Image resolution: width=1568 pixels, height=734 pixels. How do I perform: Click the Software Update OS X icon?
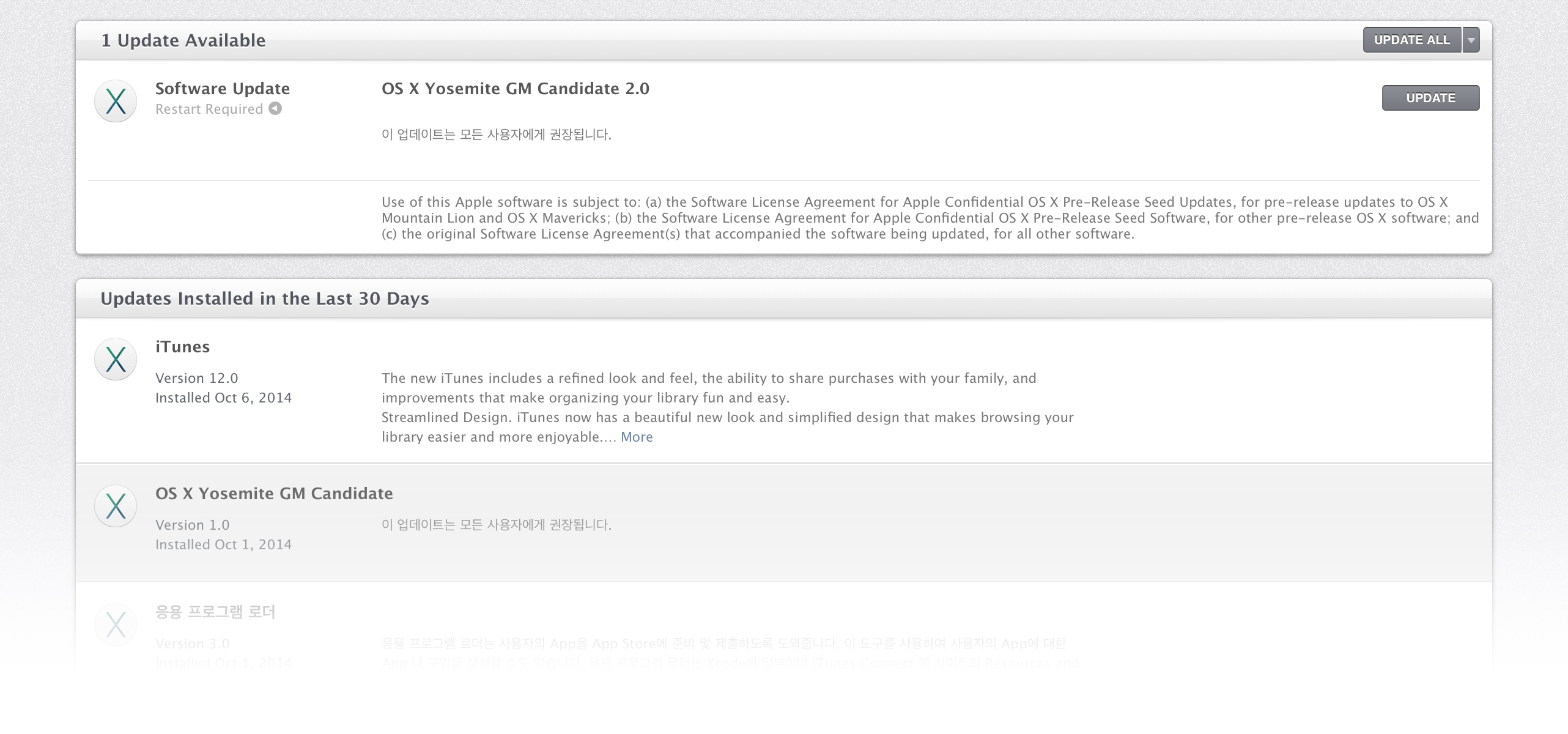[116, 101]
